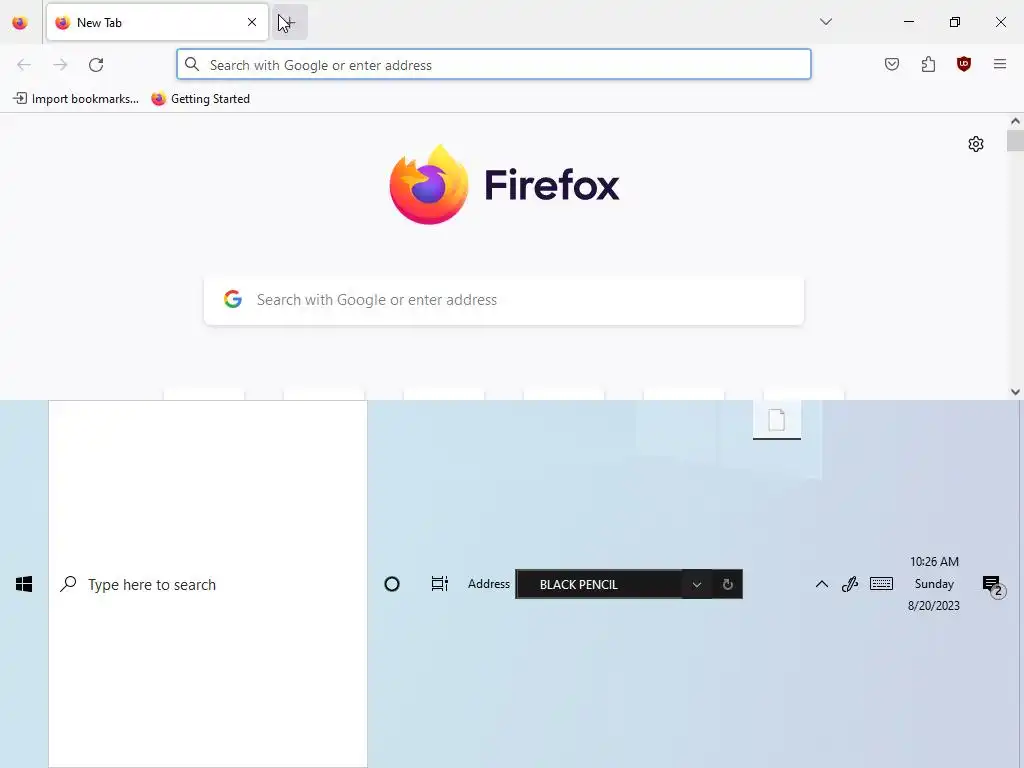Viewport: 1024px width, 768px height.
Task: Open Task View on taskbar
Action: click(x=440, y=584)
